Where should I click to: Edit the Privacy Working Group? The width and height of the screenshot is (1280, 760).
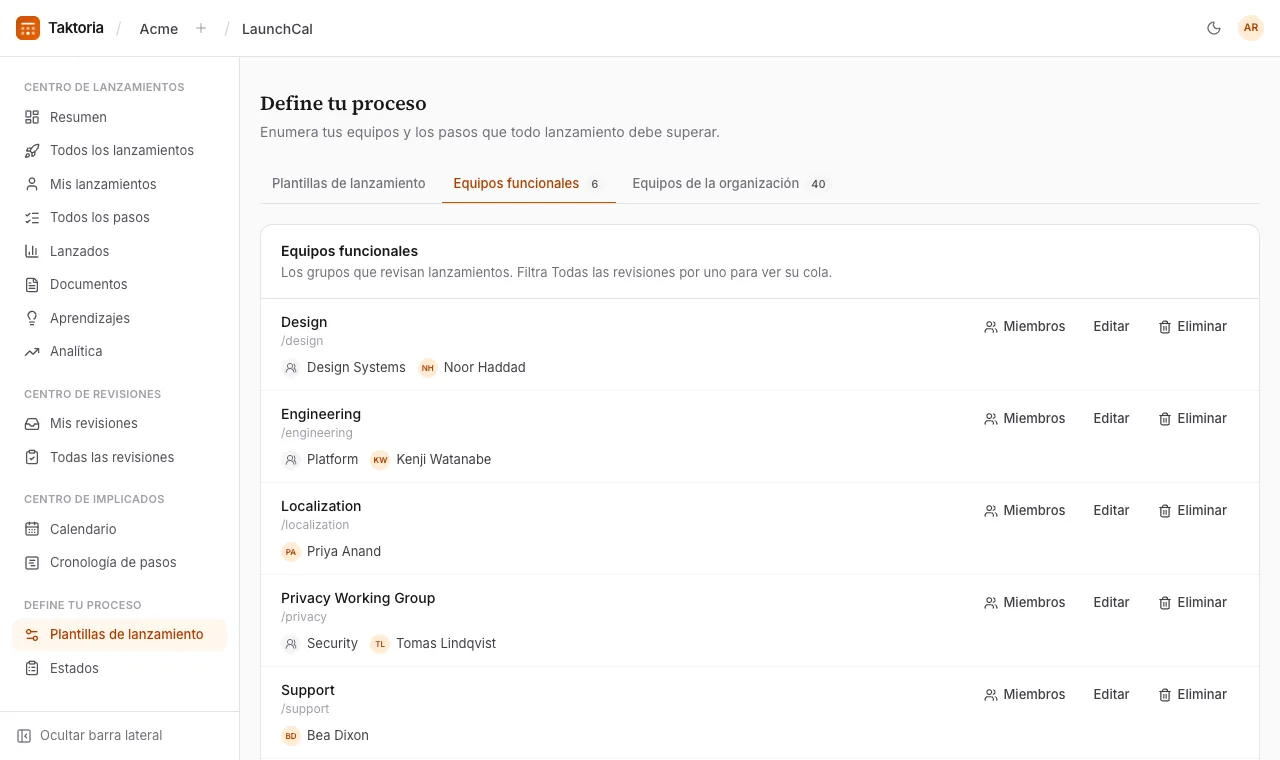coord(1111,602)
